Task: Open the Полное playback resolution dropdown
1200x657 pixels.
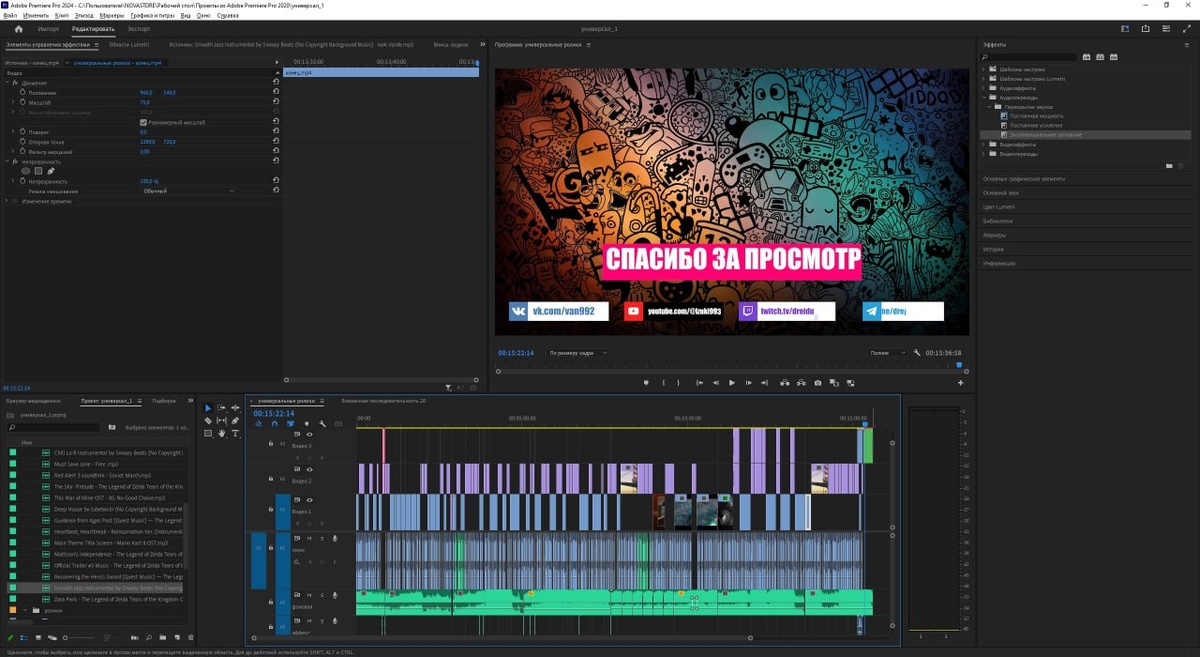Action: [886, 353]
